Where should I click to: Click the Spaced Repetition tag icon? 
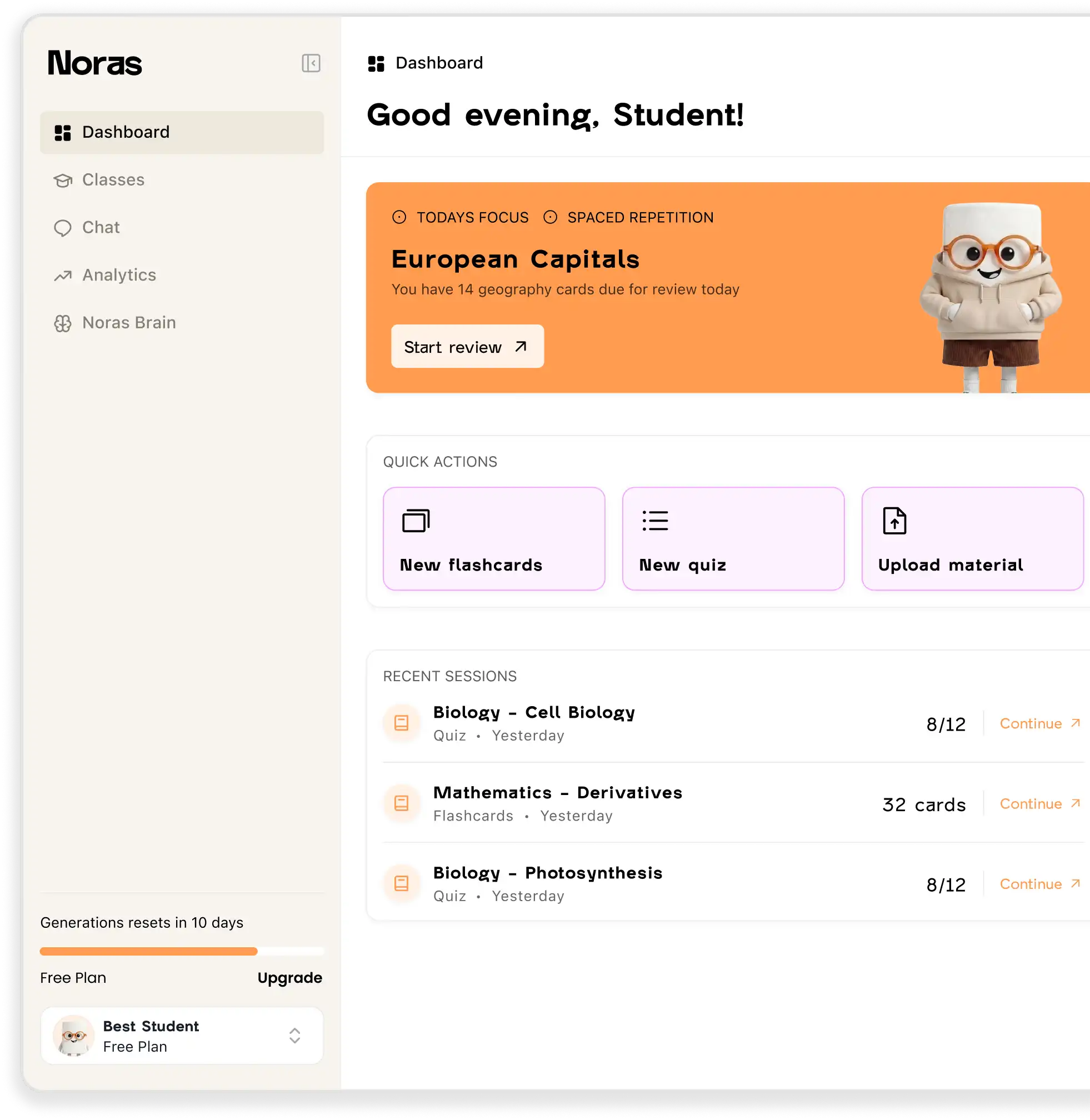[550, 217]
